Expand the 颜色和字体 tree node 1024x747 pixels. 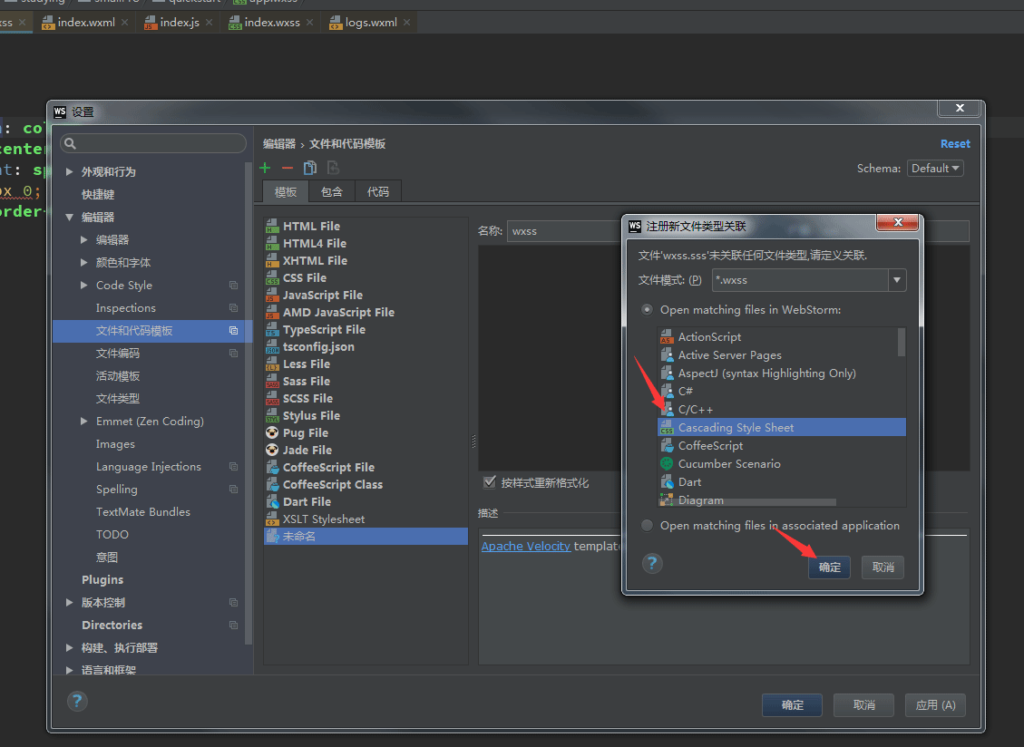click(84, 262)
